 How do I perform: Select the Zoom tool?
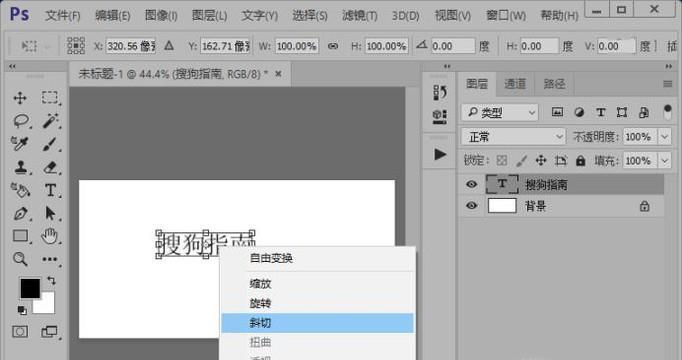point(20,259)
